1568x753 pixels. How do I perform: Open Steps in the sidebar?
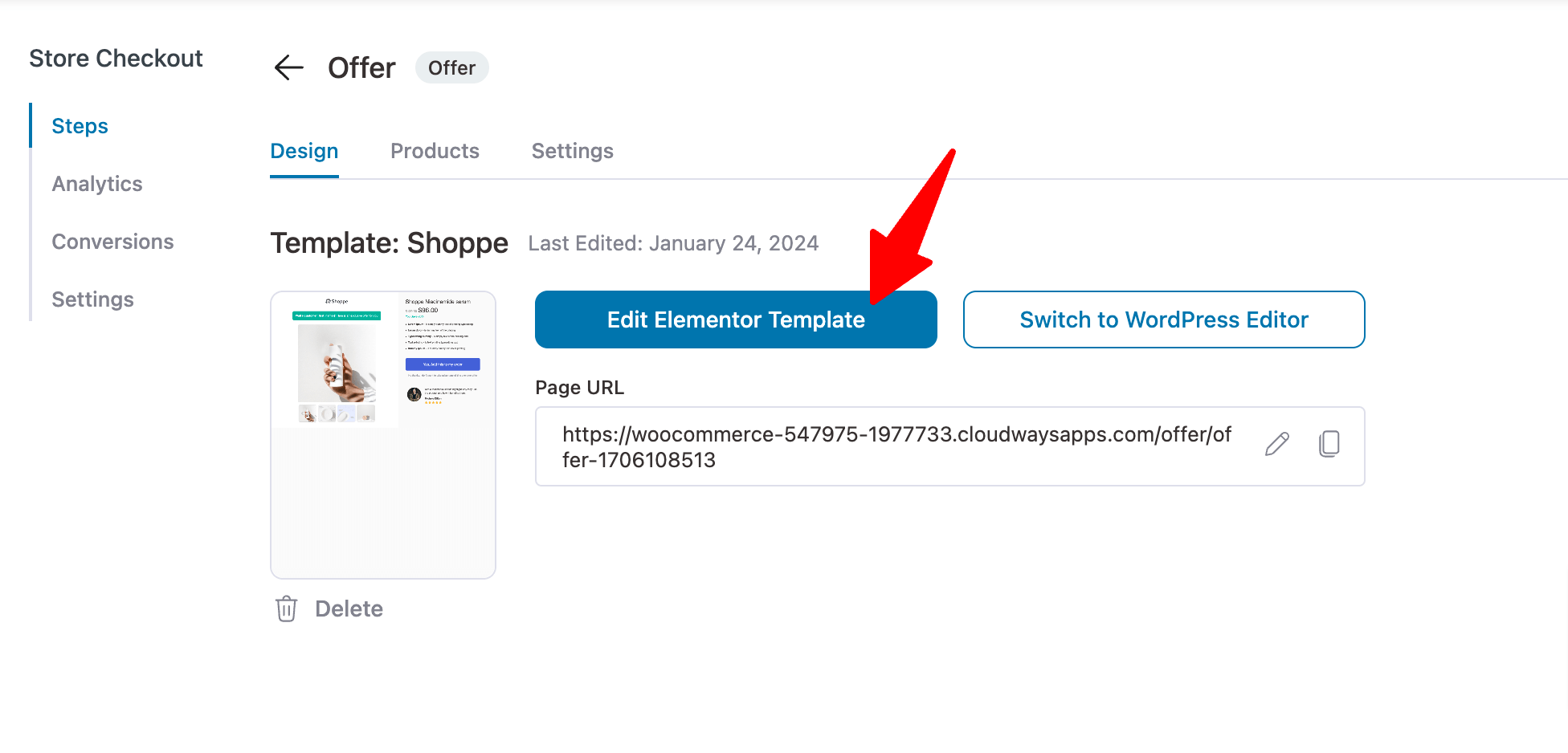(x=80, y=126)
